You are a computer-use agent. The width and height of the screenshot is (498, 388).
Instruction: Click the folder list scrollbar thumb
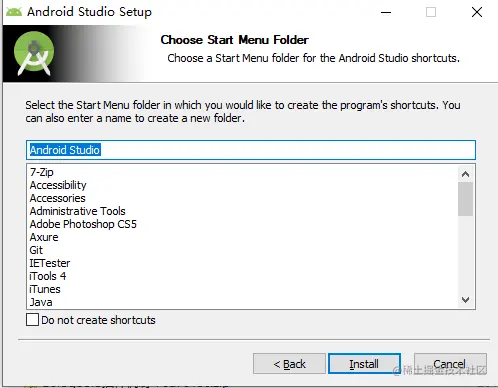465,199
